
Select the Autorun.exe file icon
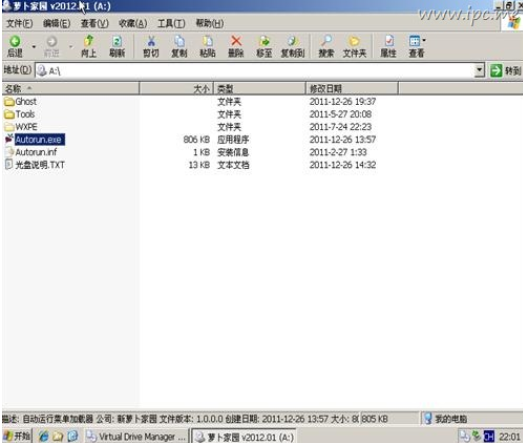pos(9,139)
